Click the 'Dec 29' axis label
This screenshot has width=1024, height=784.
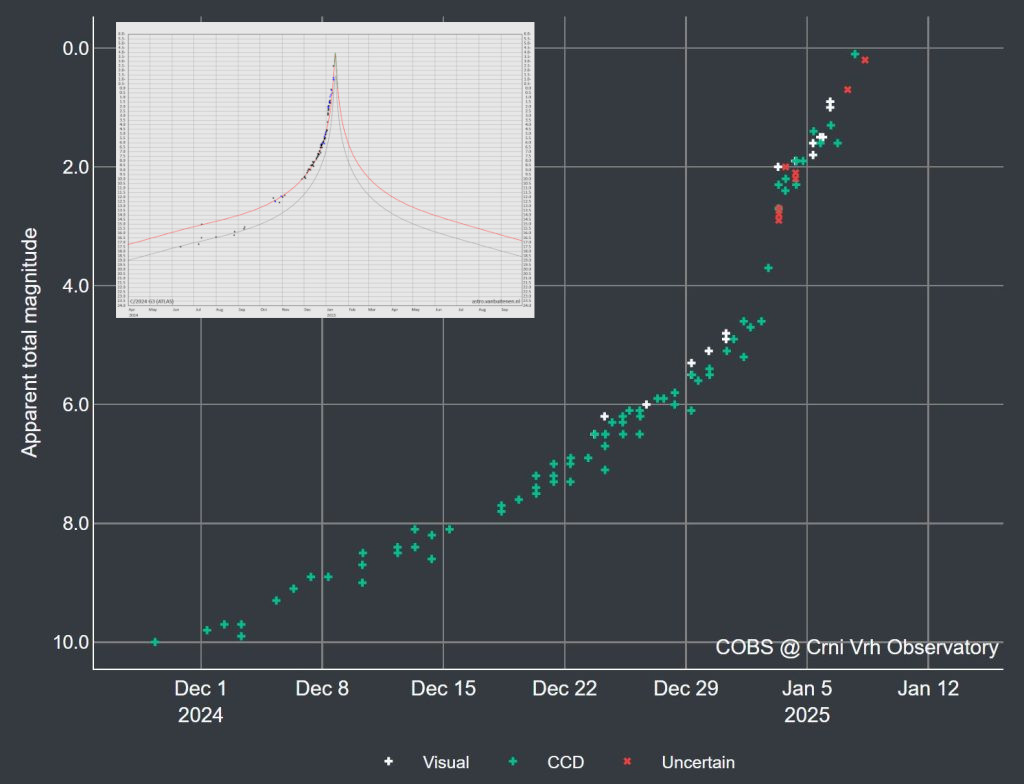click(x=686, y=689)
